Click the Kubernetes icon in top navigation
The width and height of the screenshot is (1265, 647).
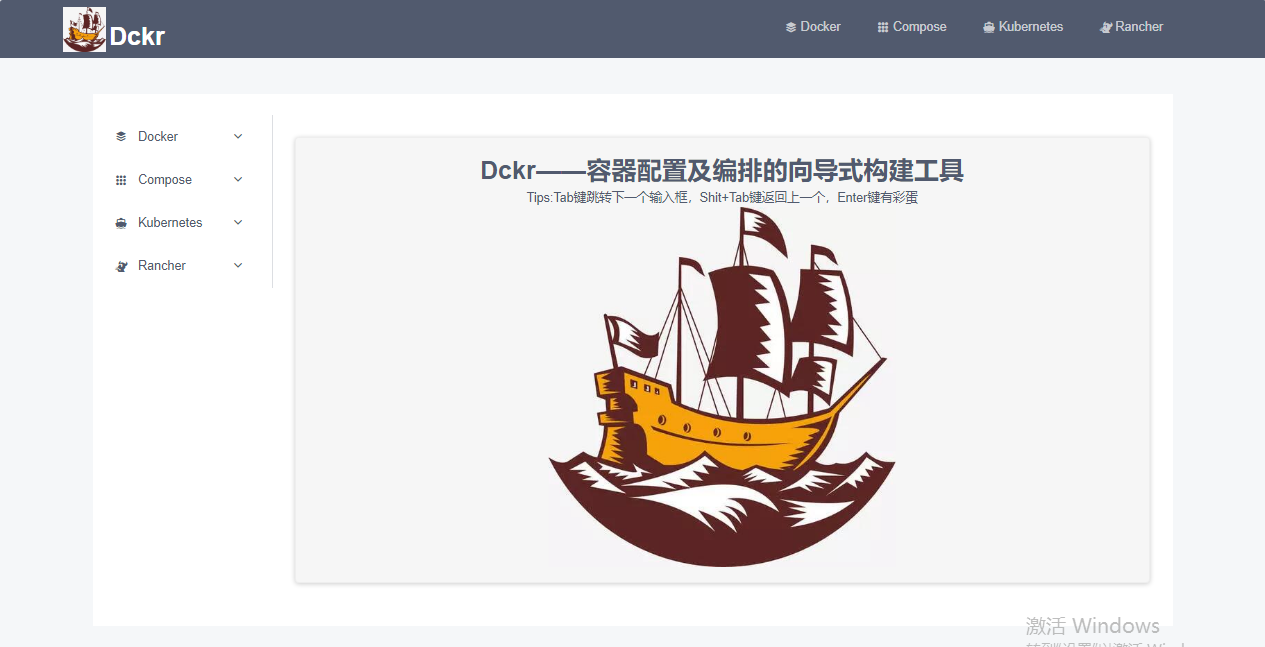(989, 27)
